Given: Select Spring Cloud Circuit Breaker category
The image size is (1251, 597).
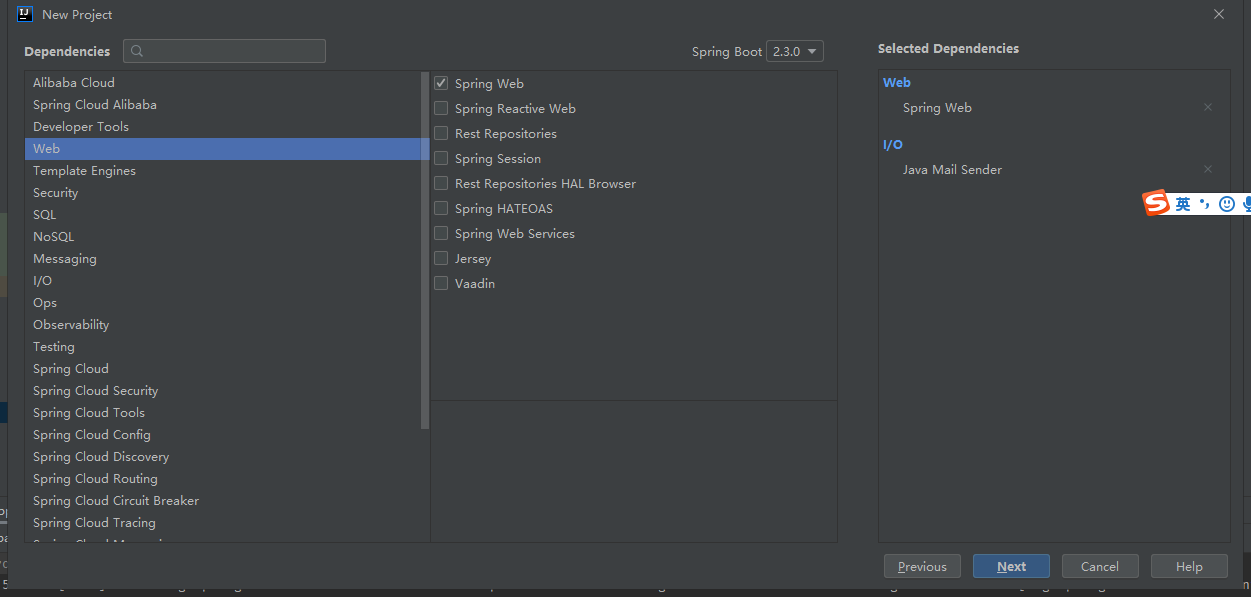Looking at the screenshot, I should tap(223, 500).
